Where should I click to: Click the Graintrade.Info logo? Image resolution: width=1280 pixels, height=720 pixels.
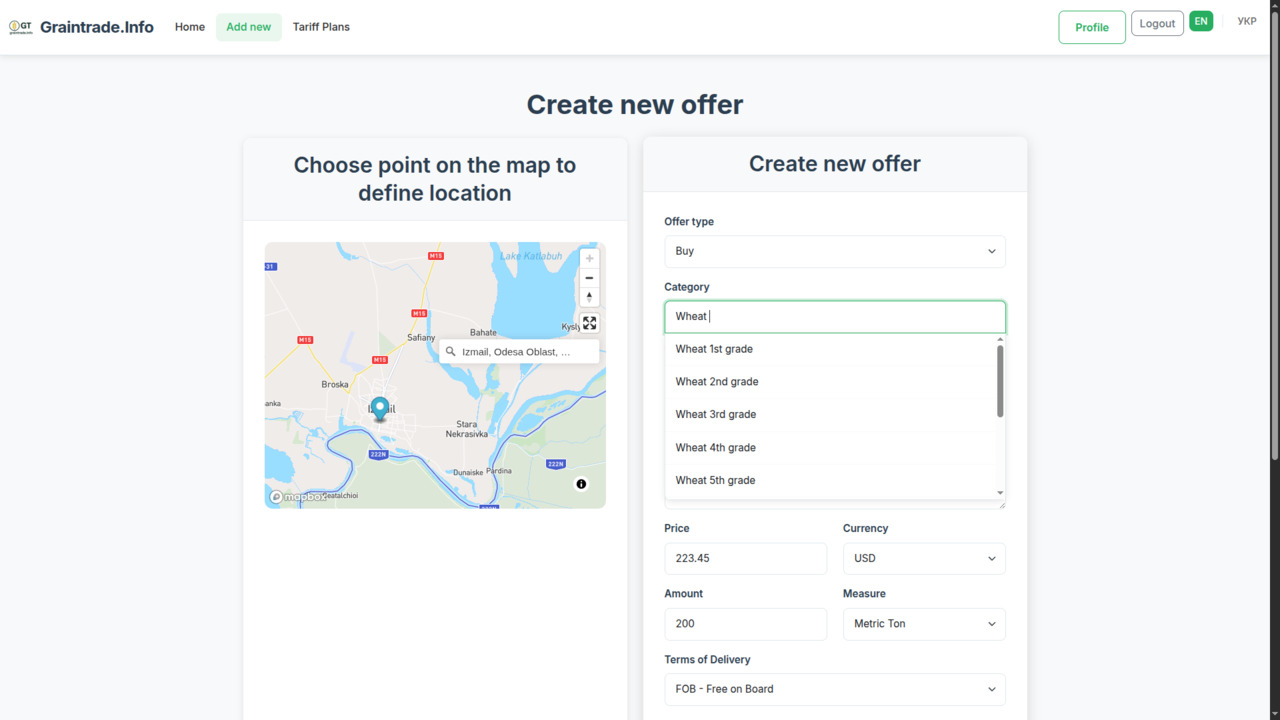coord(81,27)
